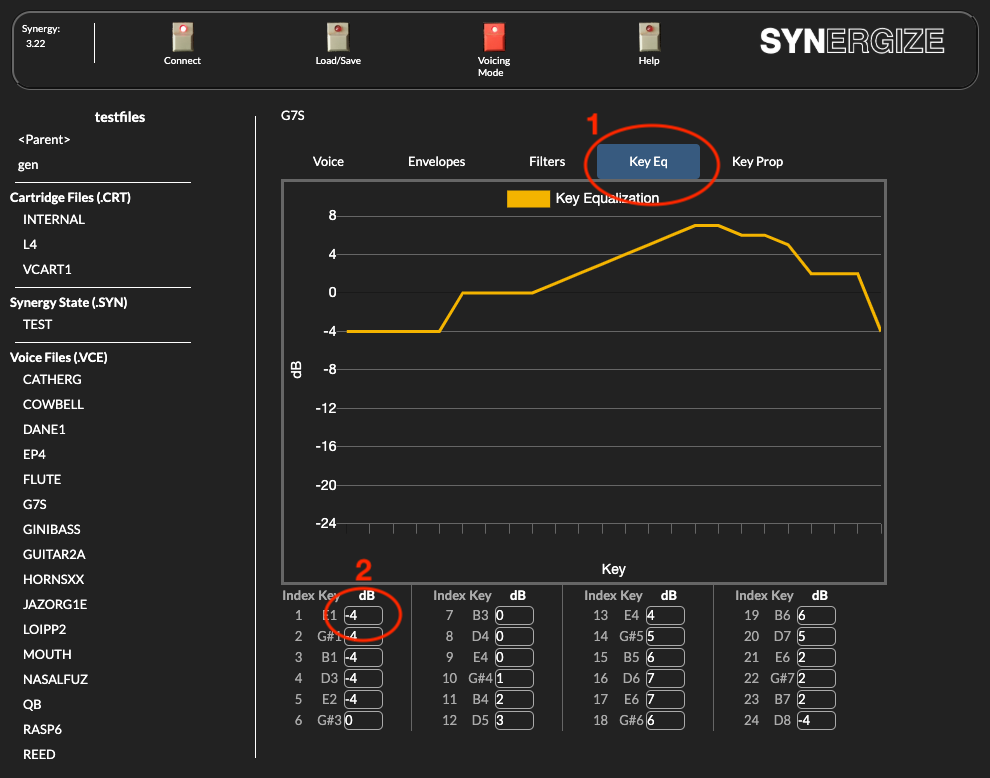
Task: Select the dB field for index 24 (D8)
Action: tap(816, 721)
